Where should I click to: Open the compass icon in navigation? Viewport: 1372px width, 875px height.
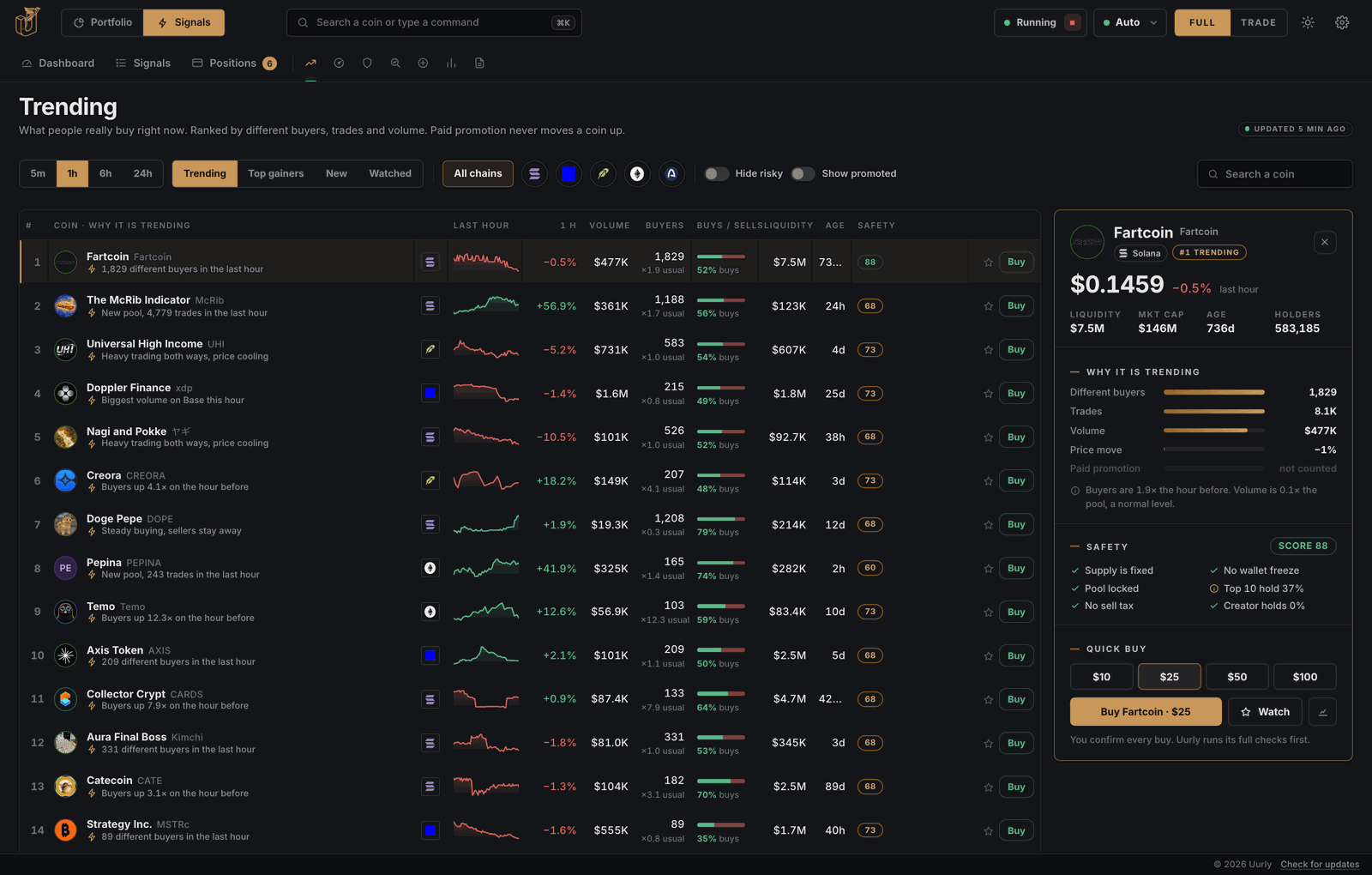(x=339, y=63)
